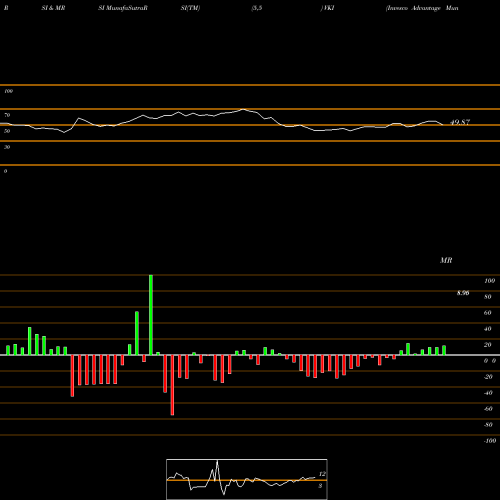Click the RSI peak near the 70 line
The width and height of the screenshot is (500, 500).
click(x=243, y=109)
